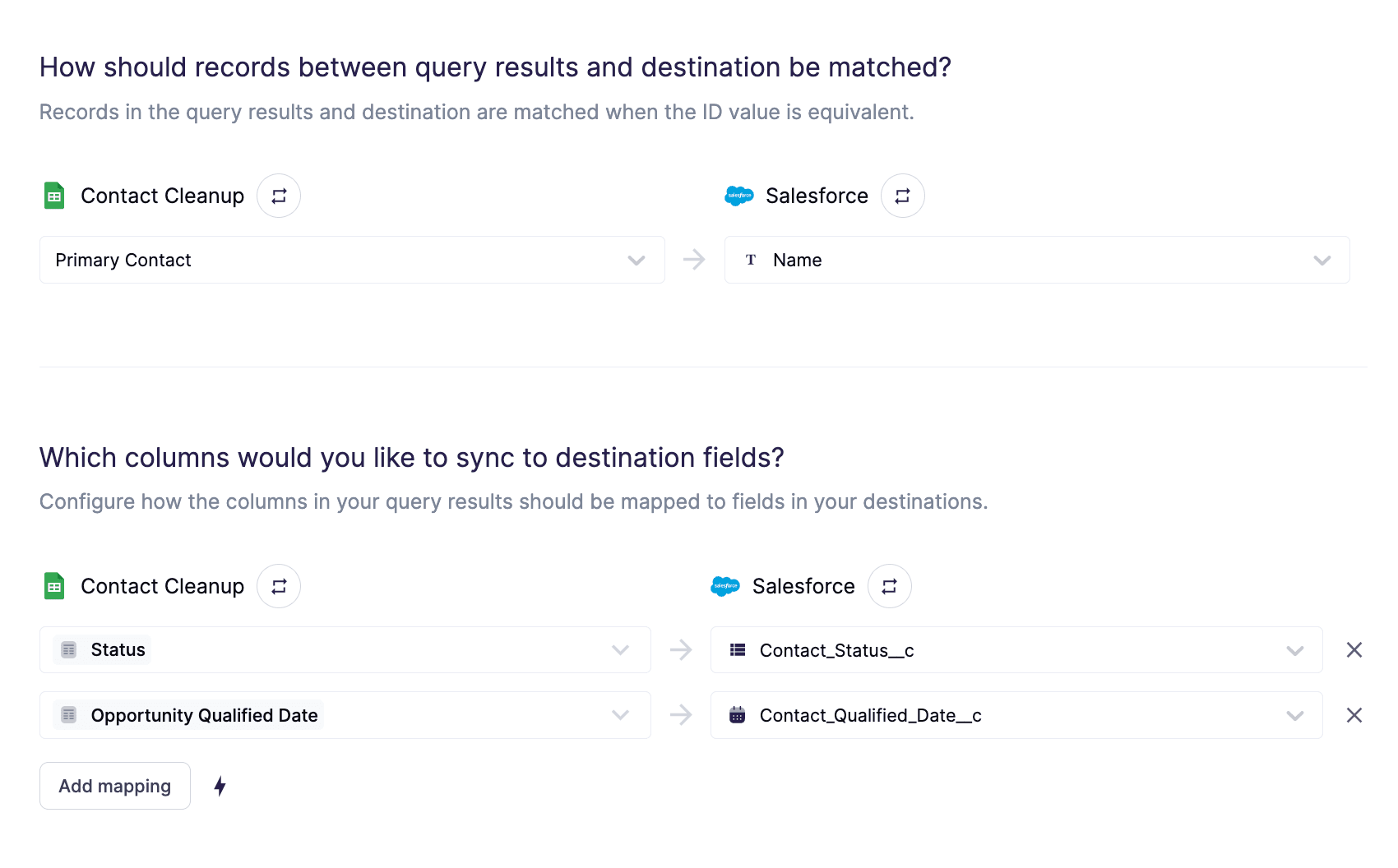Expand the Name field dropdown
The height and width of the screenshot is (868, 1398).
click(1322, 260)
